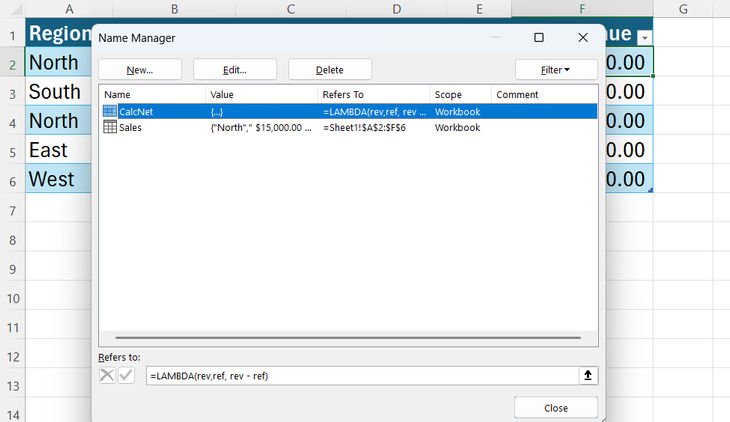Click the Delete button
730x422 pixels.
330,70
